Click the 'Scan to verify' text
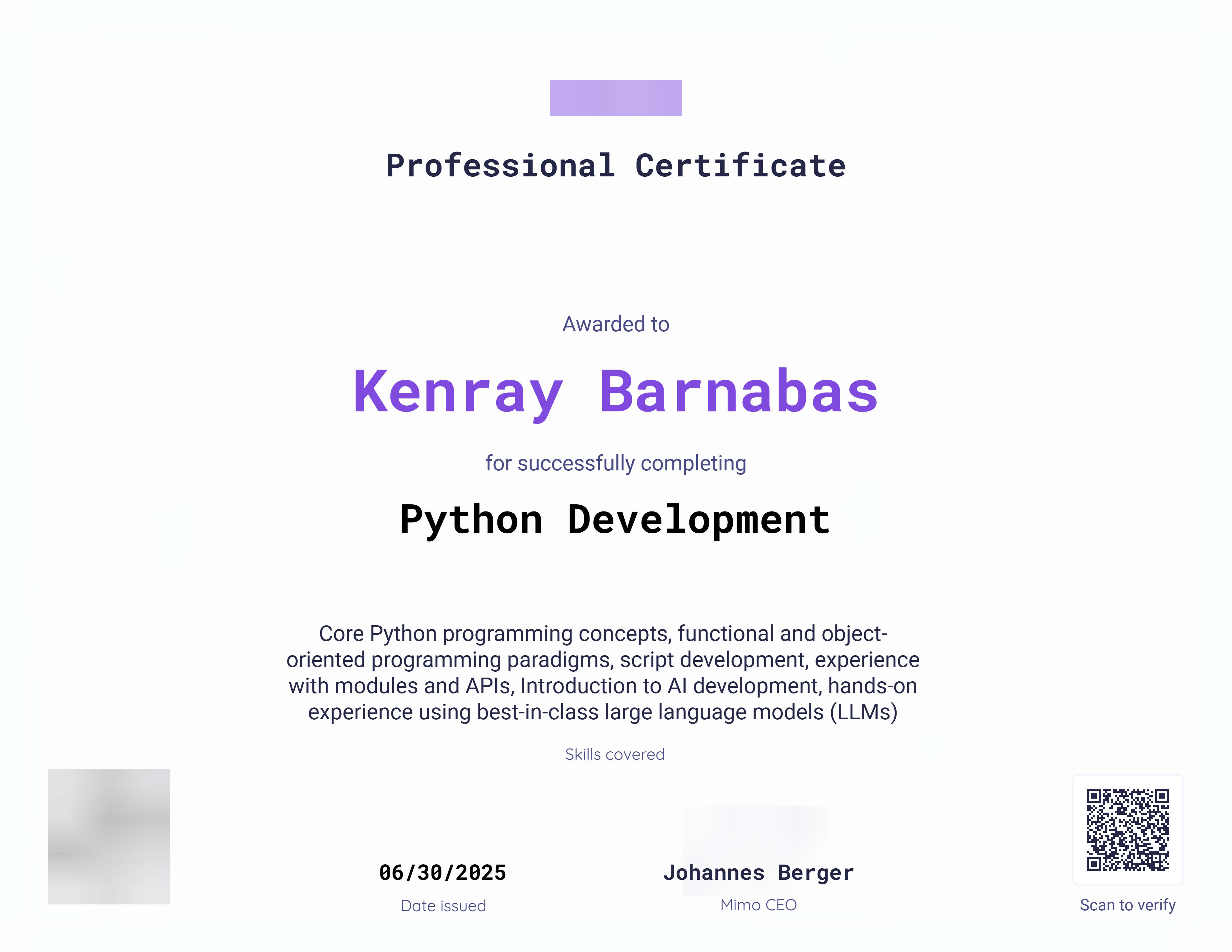 [1127, 905]
